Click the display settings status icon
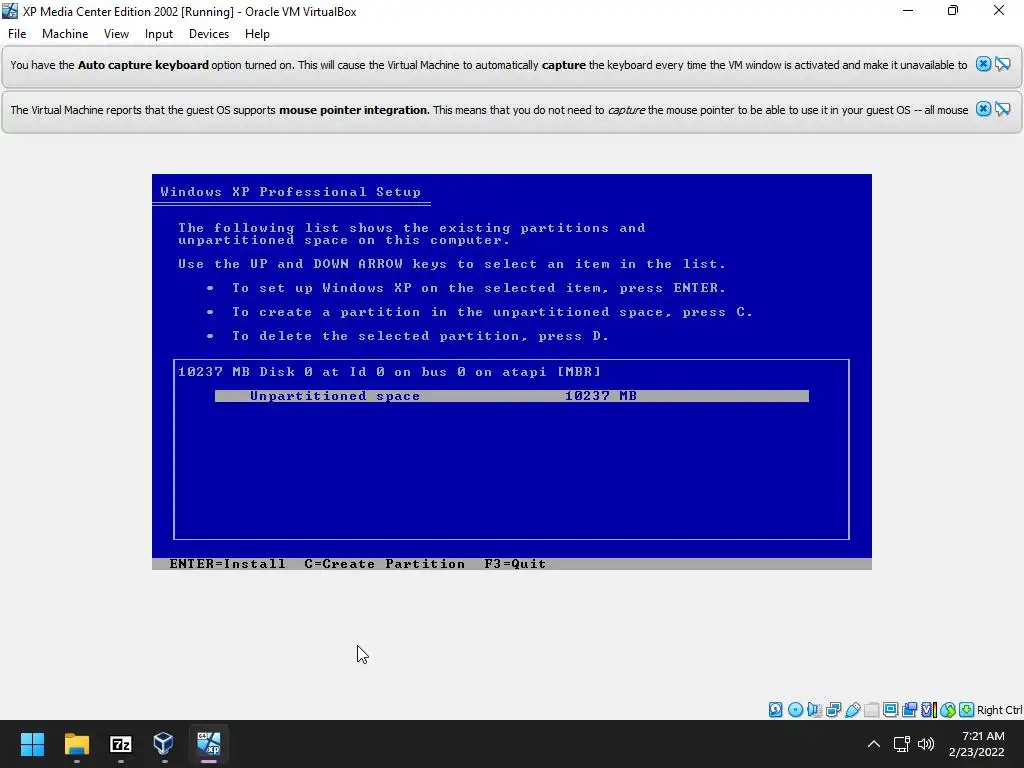1024x768 pixels. tap(890, 709)
